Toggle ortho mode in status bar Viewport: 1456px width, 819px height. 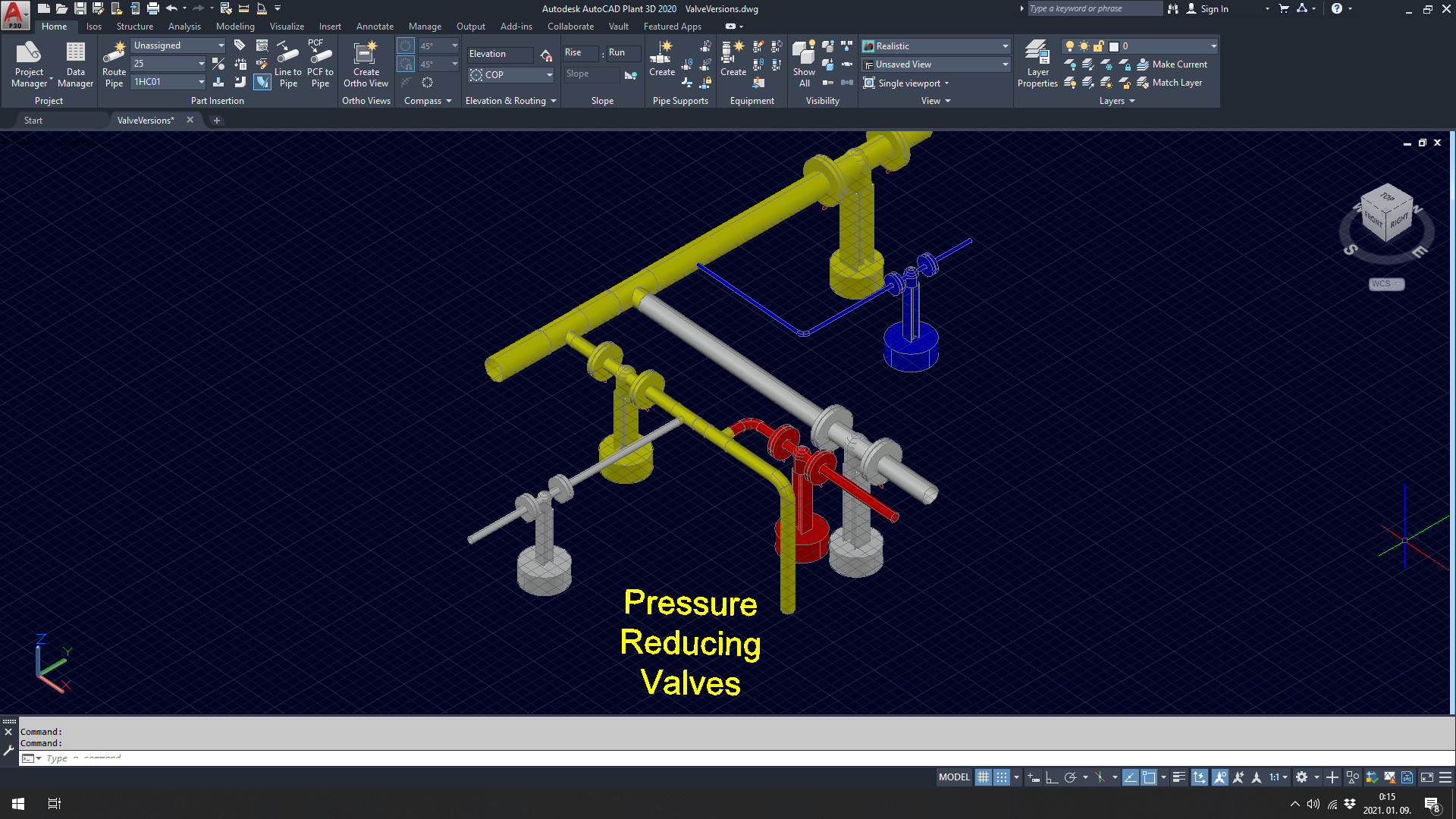click(x=1052, y=777)
